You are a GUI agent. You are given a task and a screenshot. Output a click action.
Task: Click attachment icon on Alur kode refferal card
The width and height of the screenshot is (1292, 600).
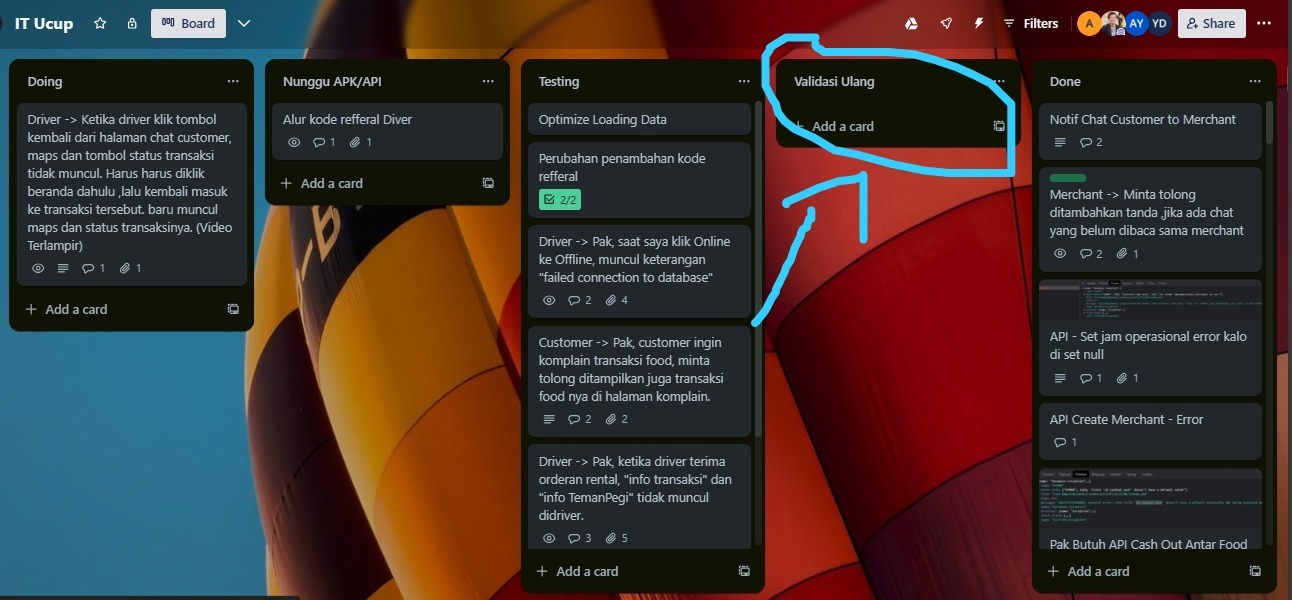pos(355,143)
